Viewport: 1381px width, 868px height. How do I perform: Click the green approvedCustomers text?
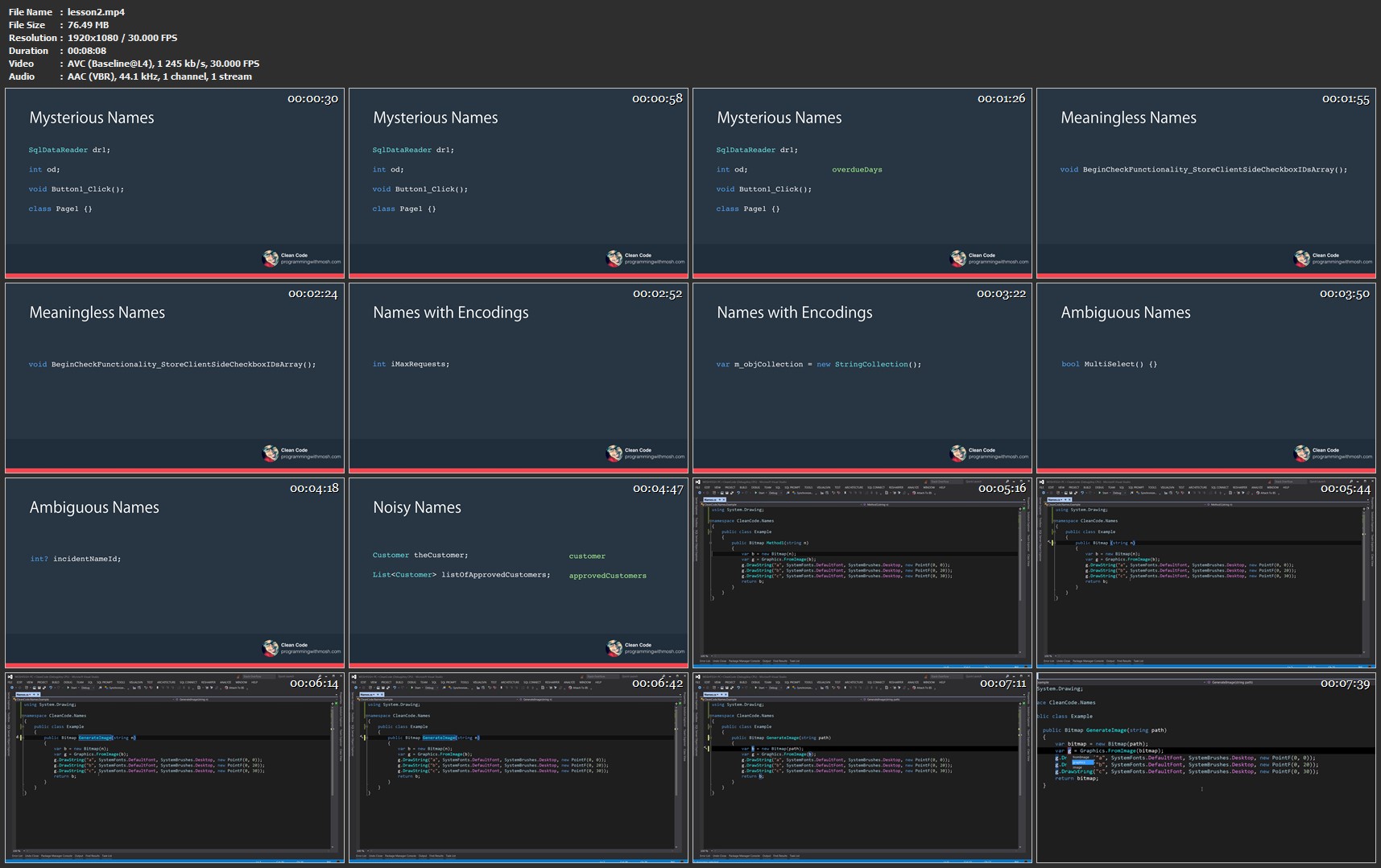click(607, 576)
